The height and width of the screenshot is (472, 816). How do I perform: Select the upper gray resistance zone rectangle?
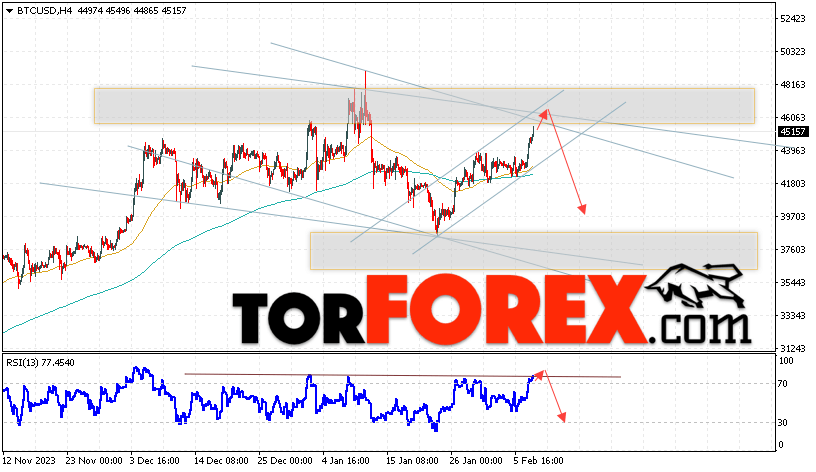point(424,106)
